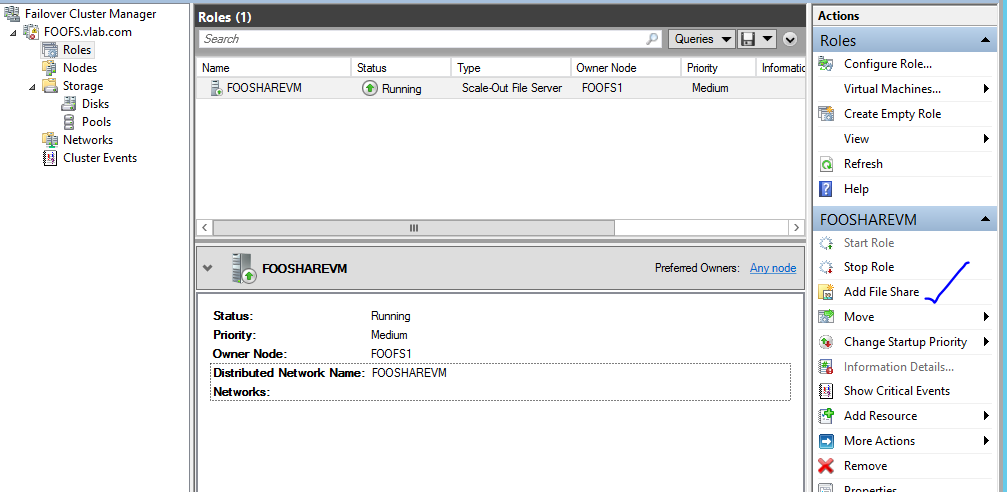Click the search magnifier icon
1007x492 pixels.
click(x=652, y=39)
